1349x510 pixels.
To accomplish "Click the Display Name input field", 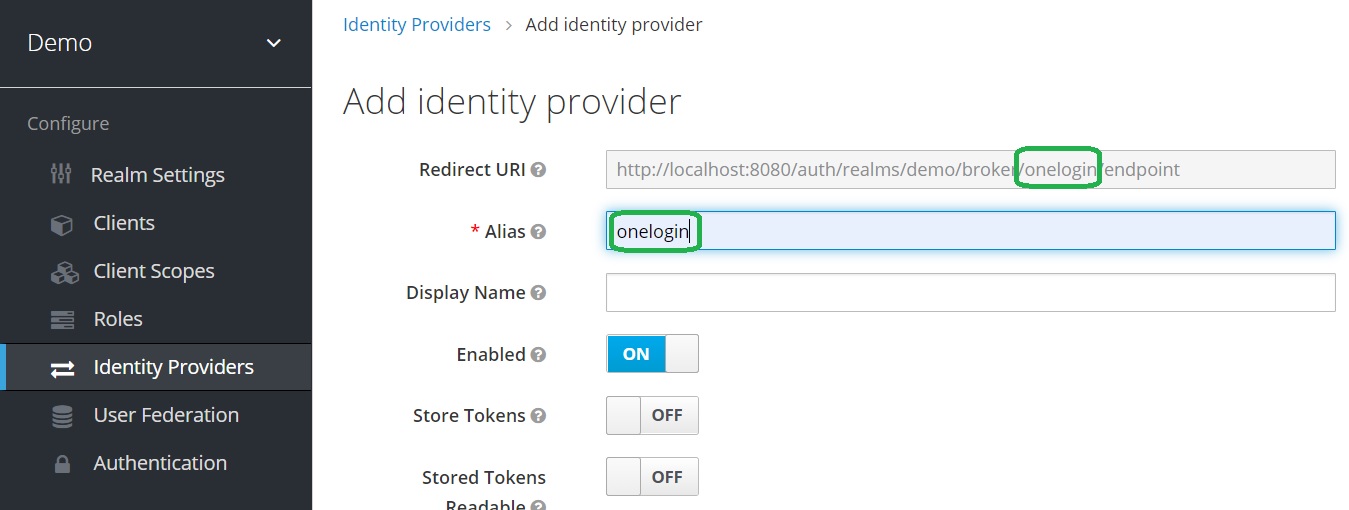I will 970,293.
